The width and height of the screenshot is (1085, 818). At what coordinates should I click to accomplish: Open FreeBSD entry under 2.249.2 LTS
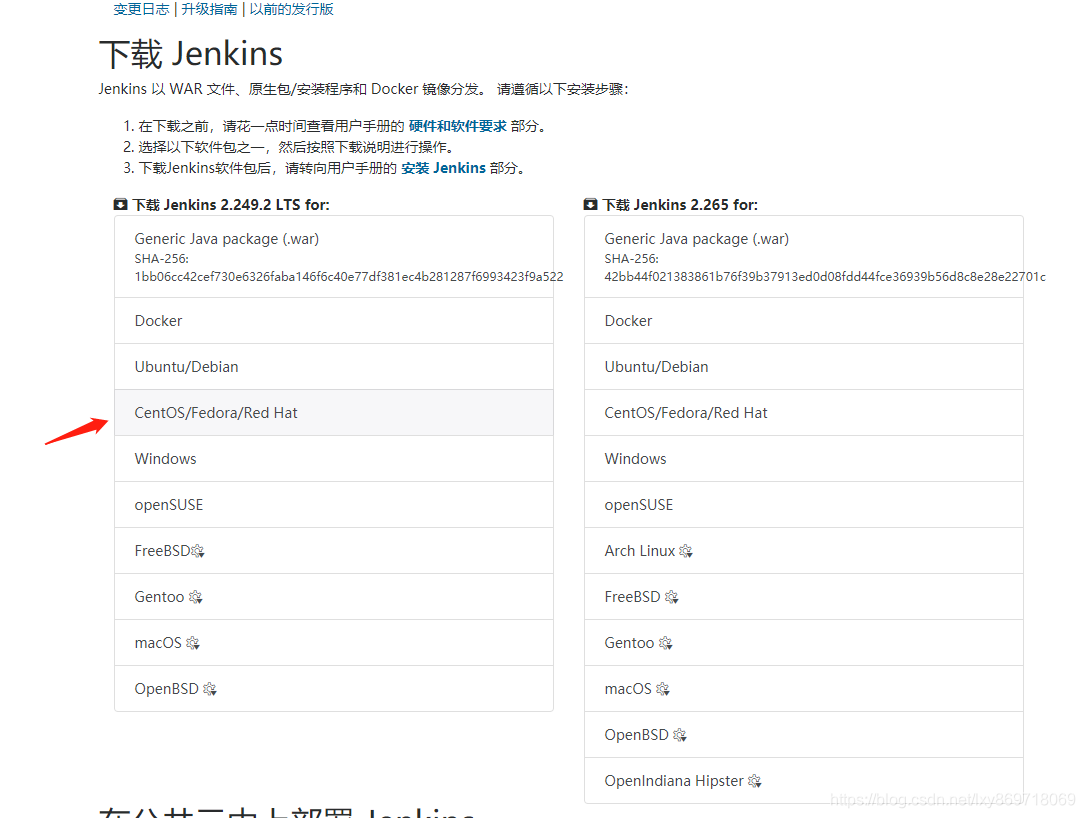(x=334, y=551)
